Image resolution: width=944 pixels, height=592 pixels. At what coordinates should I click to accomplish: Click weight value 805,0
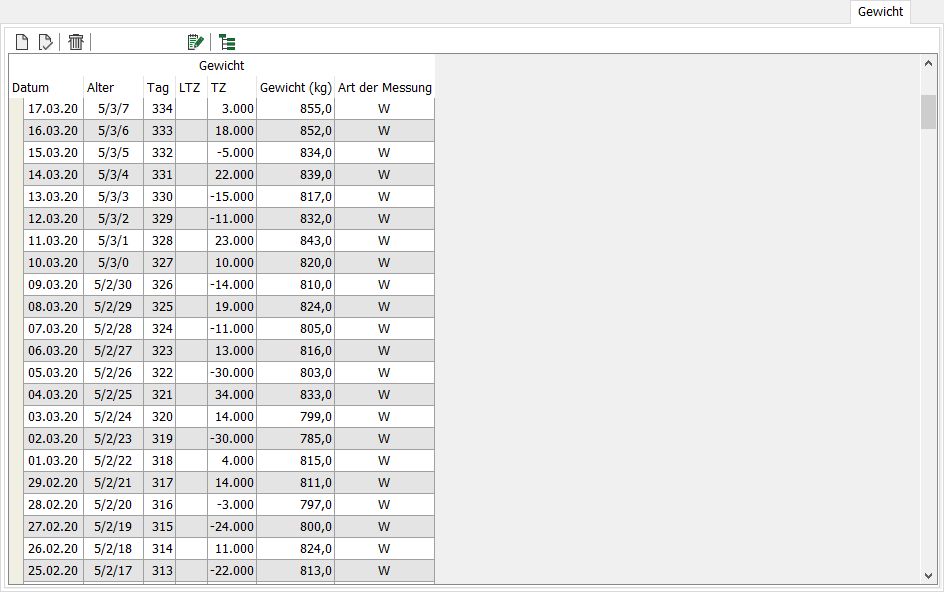(296, 329)
